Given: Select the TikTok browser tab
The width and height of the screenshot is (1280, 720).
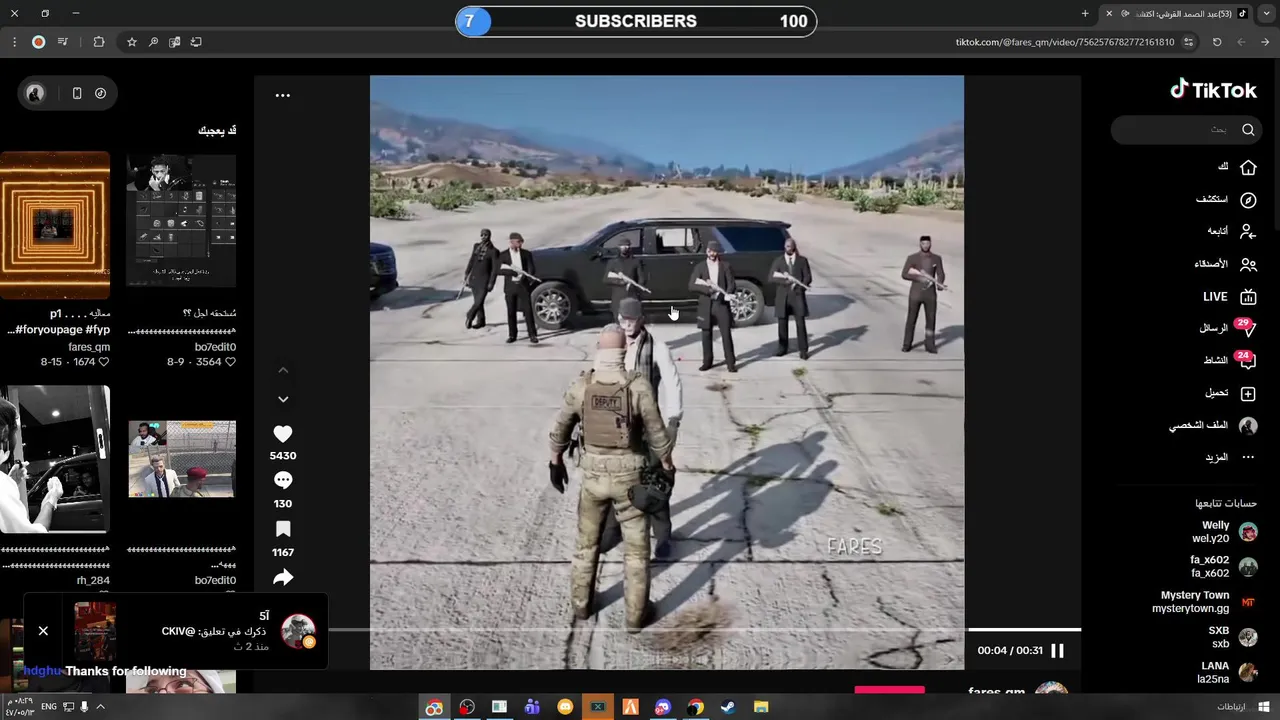Looking at the screenshot, I should pos(1177,13).
